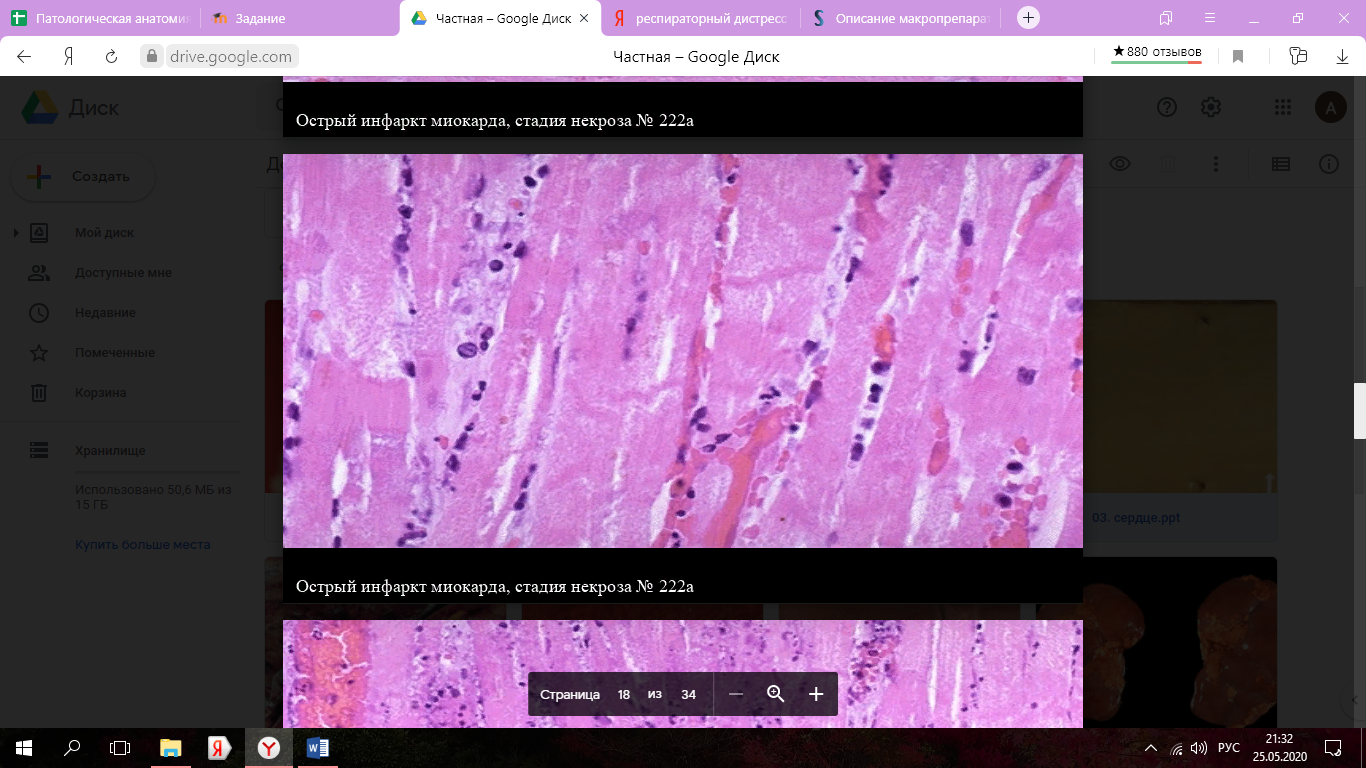
Task: Zoom out with the minus button in viewer
Action: tap(736, 694)
